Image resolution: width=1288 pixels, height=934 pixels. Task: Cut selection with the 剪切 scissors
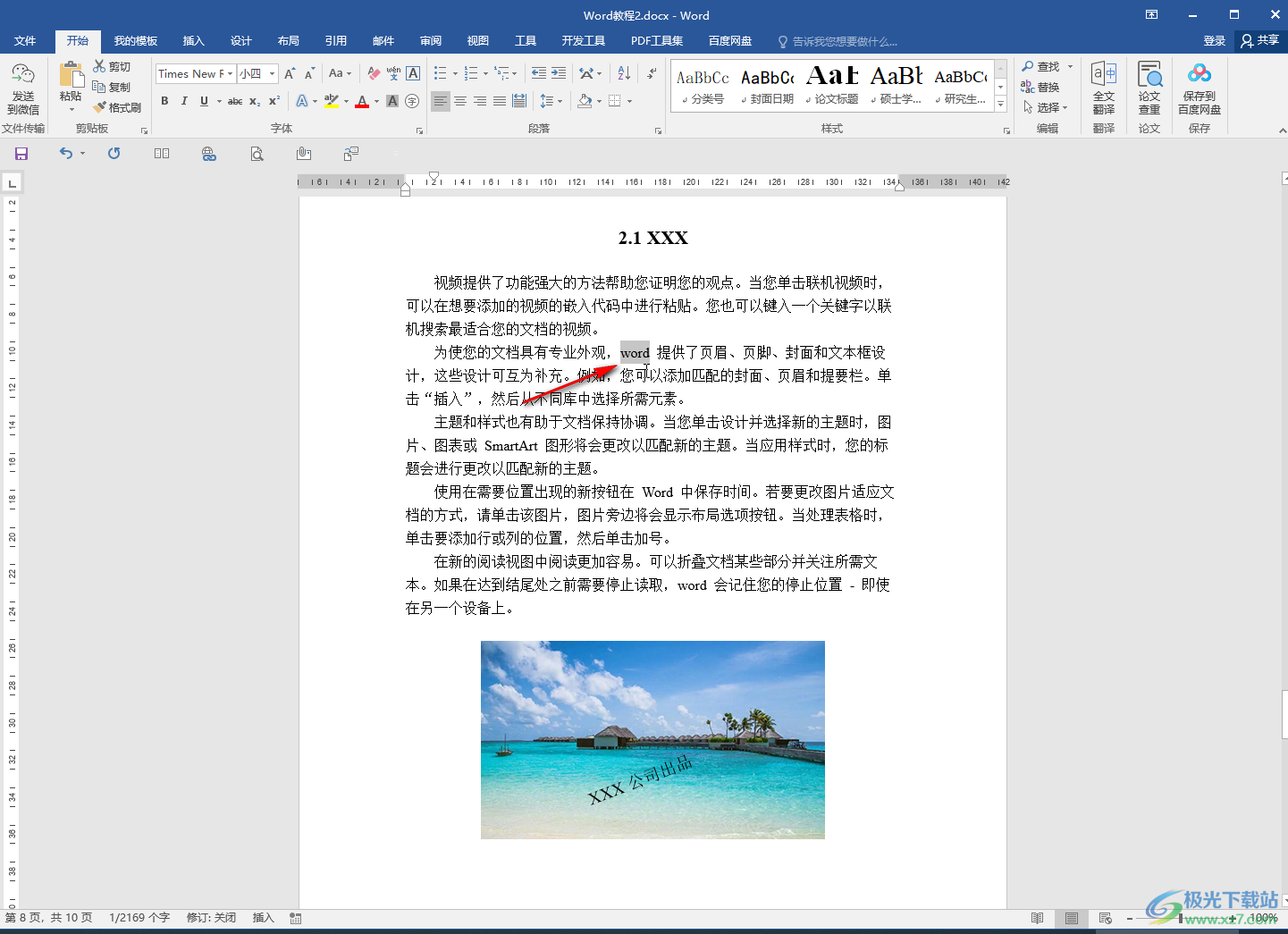point(112,67)
